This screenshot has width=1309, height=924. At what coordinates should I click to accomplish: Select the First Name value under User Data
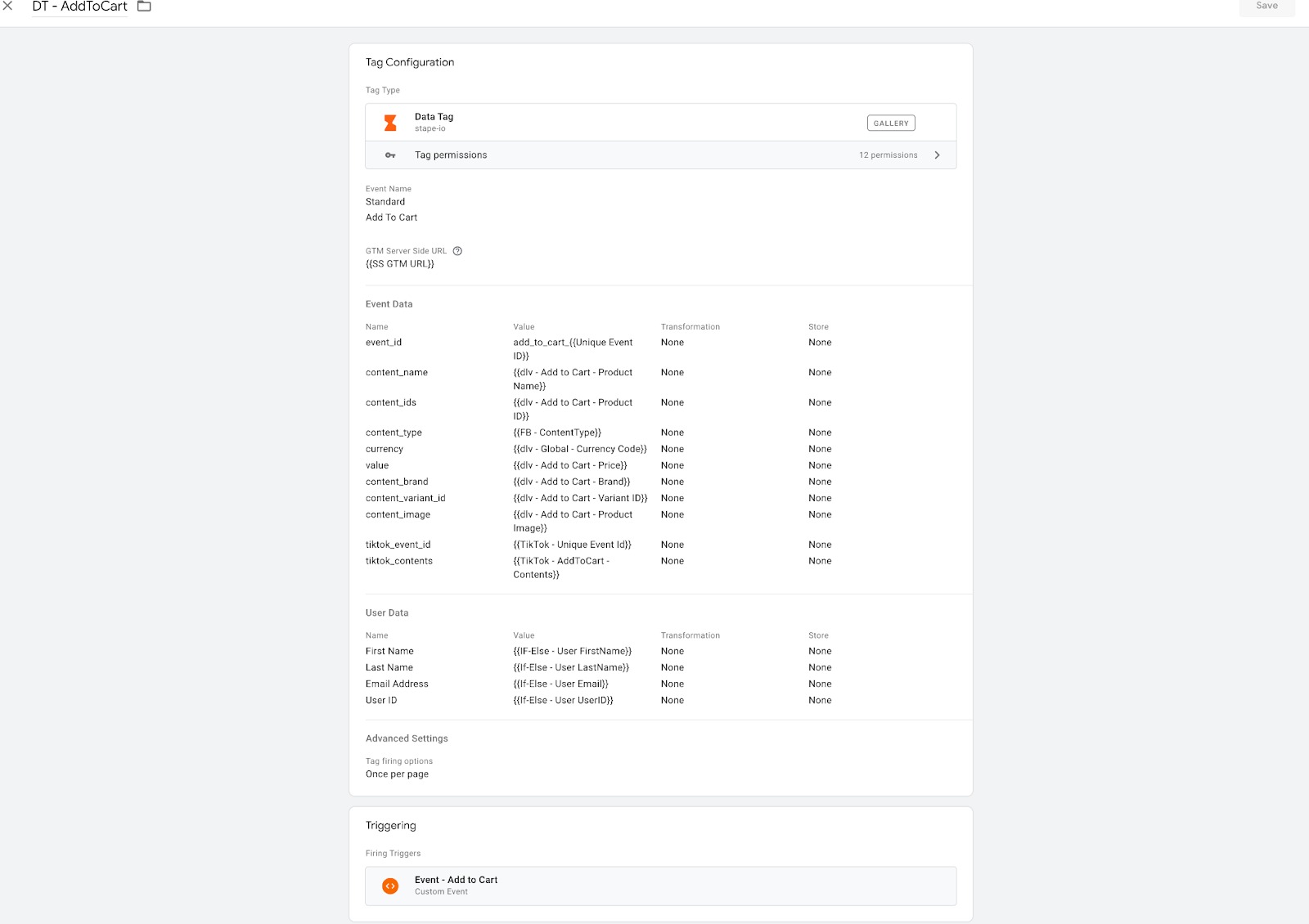[572, 651]
